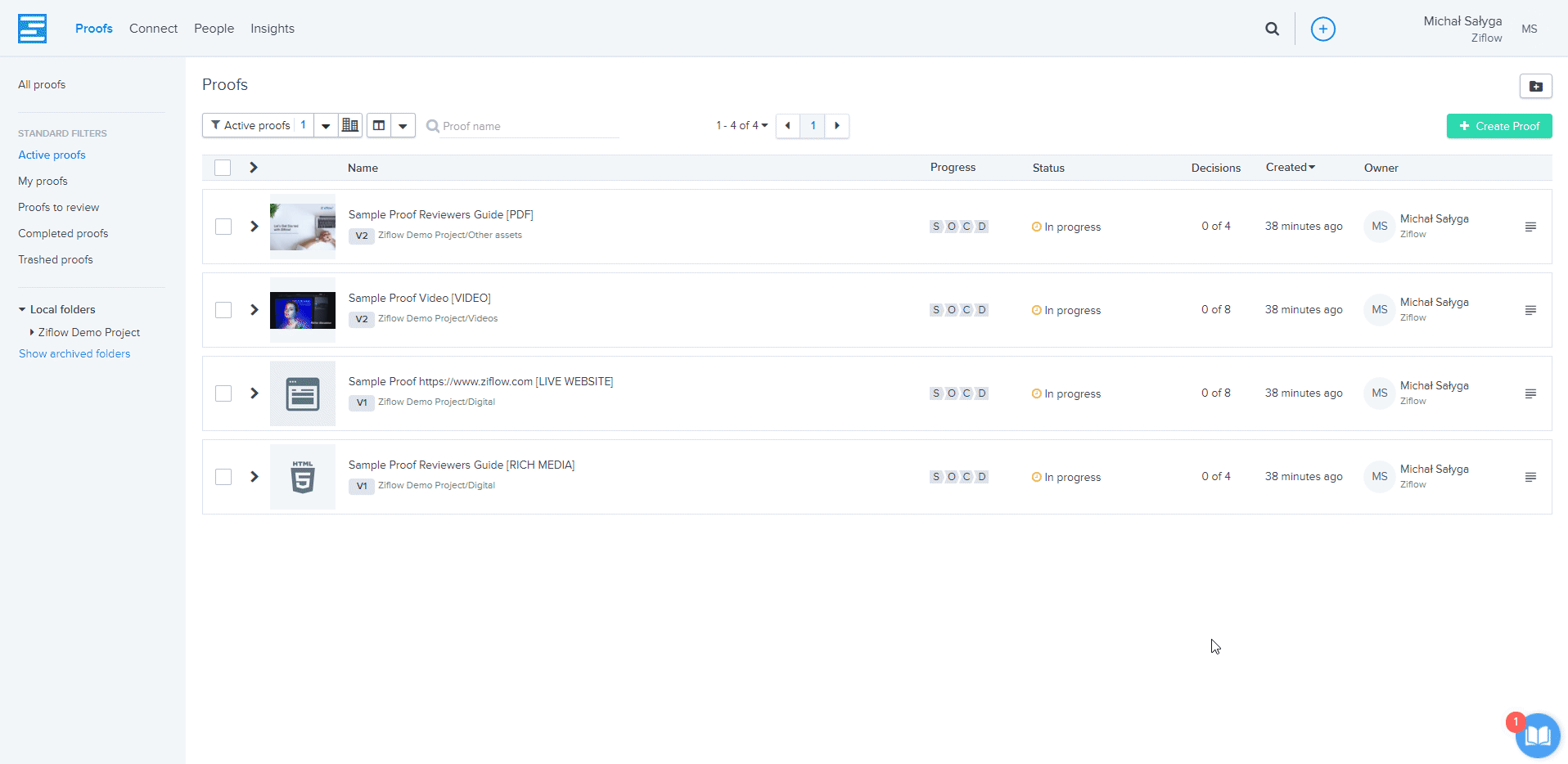
Task: Open the search magnifier in header
Action: pos(1272,29)
